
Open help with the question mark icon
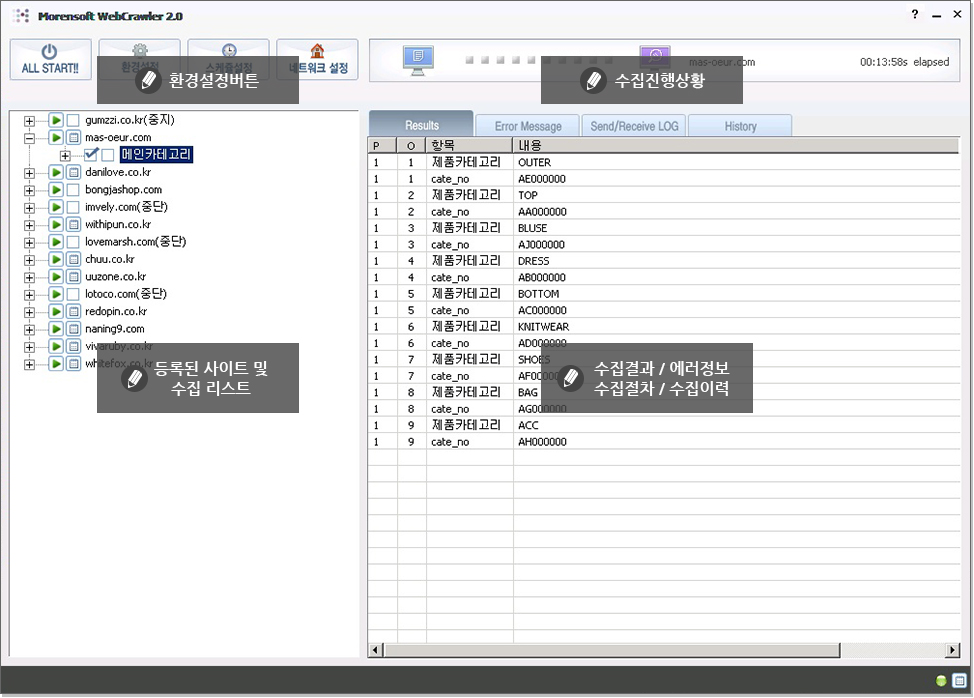[915, 14]
